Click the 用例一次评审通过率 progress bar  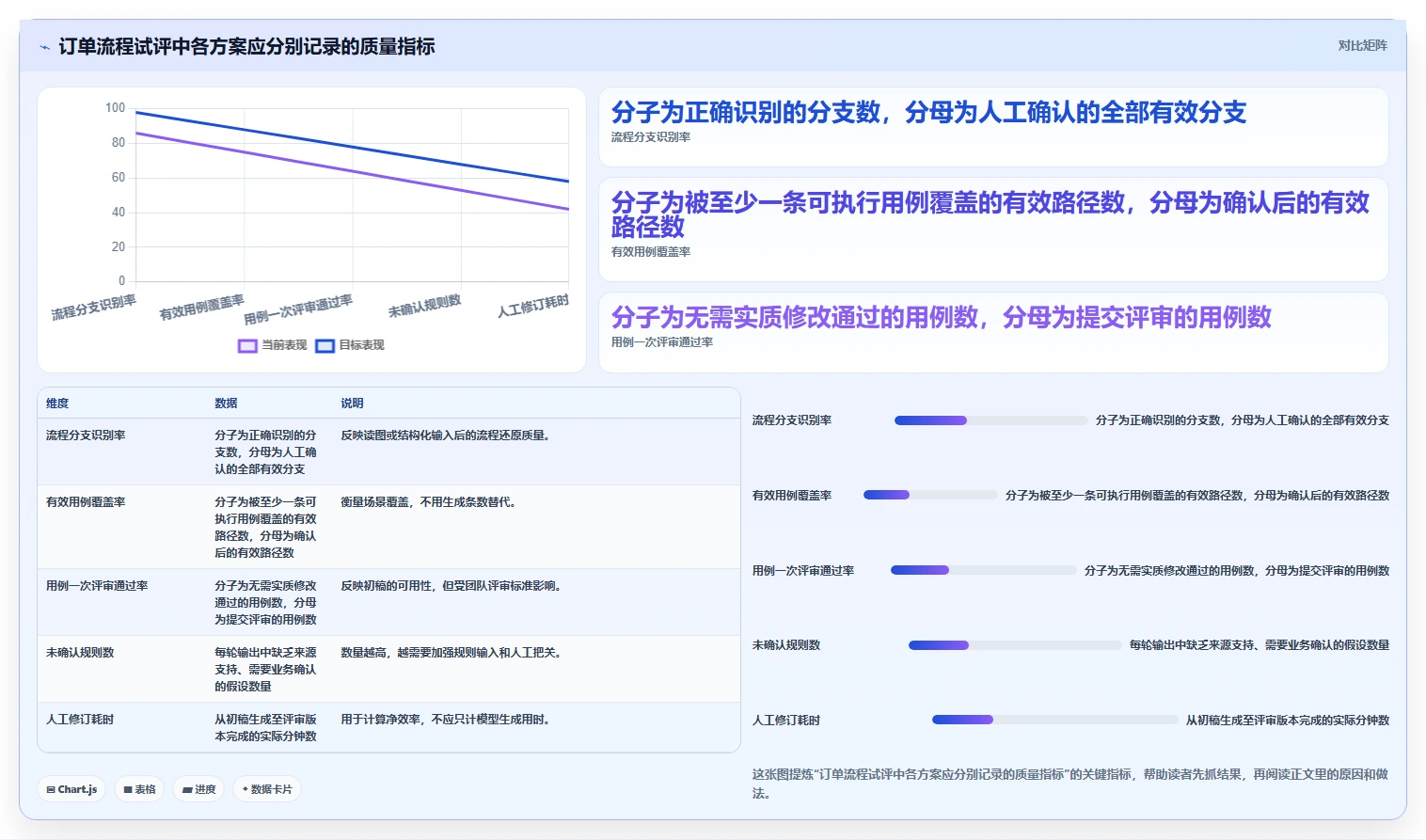click(x=983, y=570)
